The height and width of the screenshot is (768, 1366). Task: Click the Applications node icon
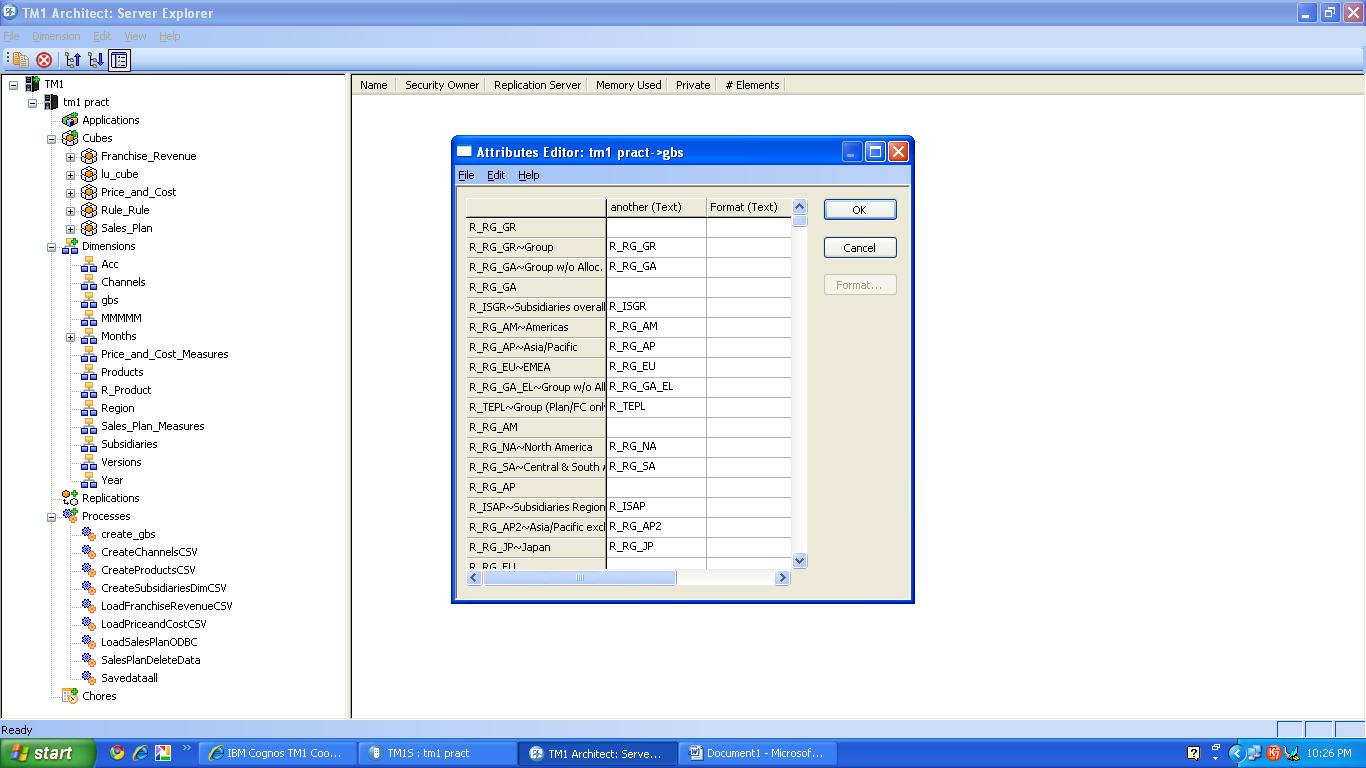coord(70,120)
